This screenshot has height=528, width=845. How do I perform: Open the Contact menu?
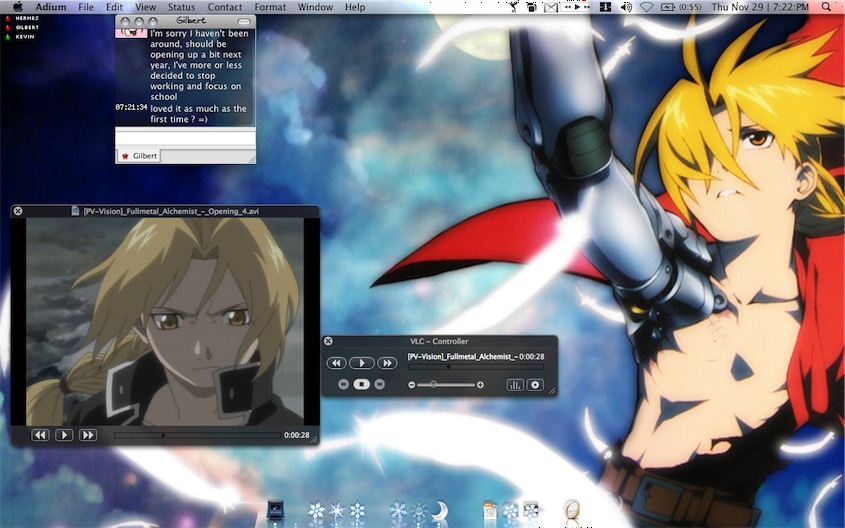[x=225, y=7]
